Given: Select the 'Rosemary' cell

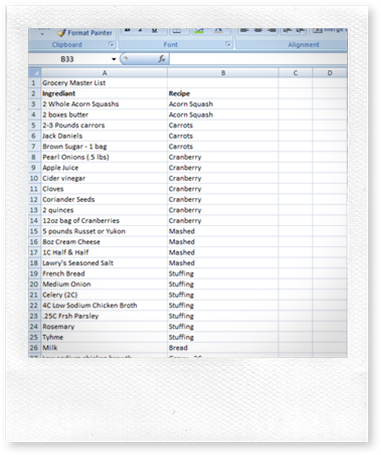Looking at the screenshot, I should [104, 327].
